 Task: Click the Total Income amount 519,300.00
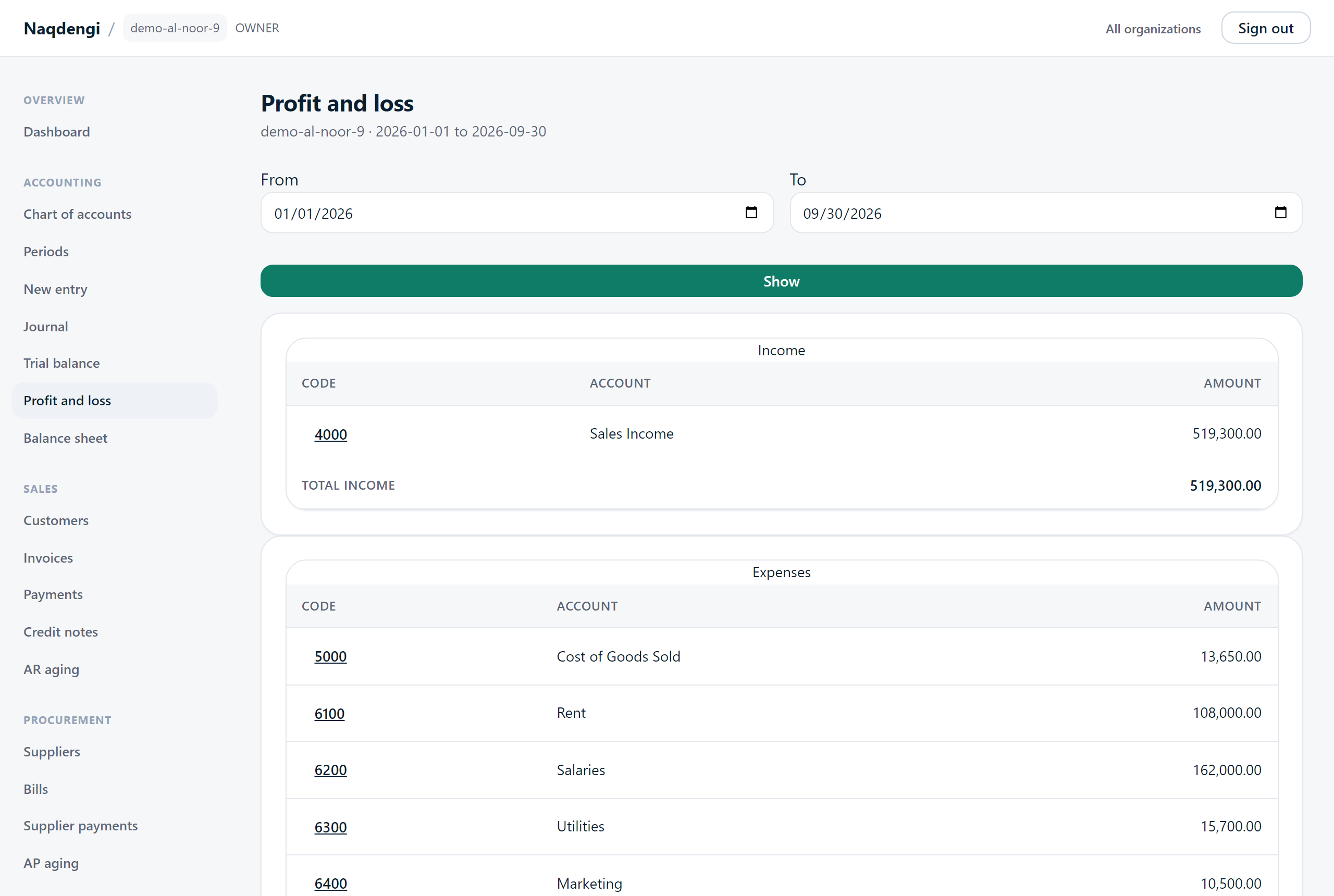click(x=1226, y=485)
